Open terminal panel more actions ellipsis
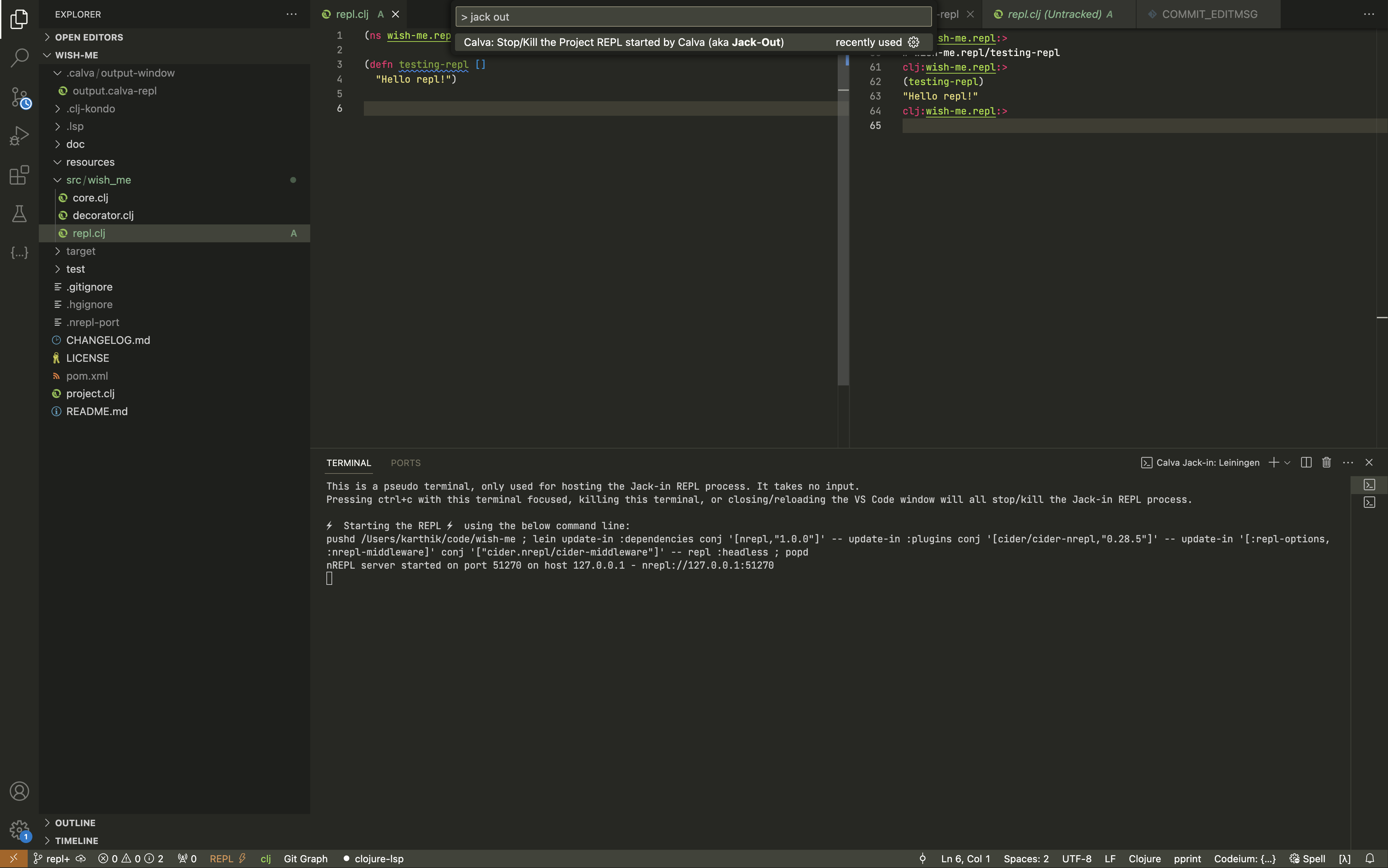This screenshot has height=868, width=1388. (1349, 463)
